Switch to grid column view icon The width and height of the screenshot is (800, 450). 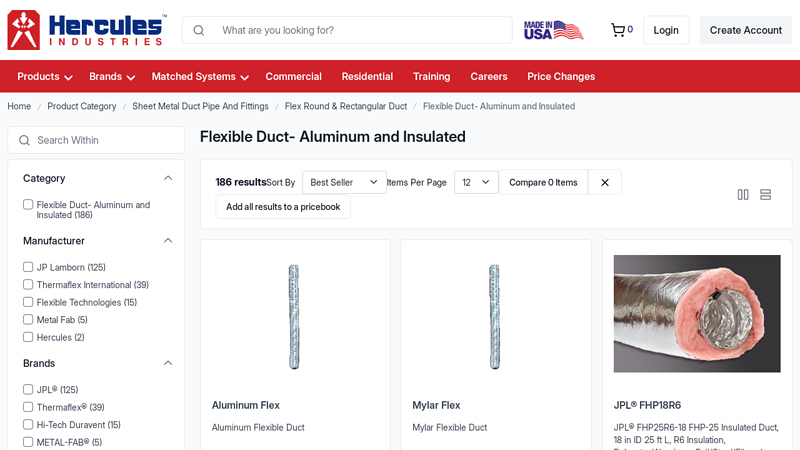click(743, 194)
